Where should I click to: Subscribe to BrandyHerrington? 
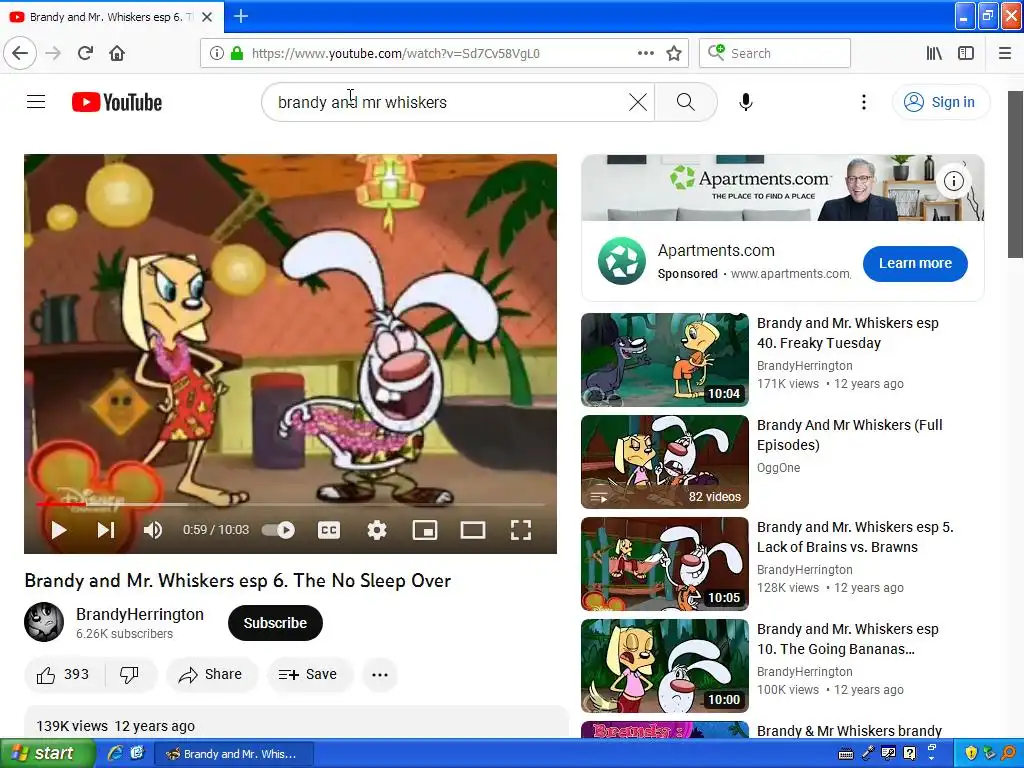coord(275,623)
